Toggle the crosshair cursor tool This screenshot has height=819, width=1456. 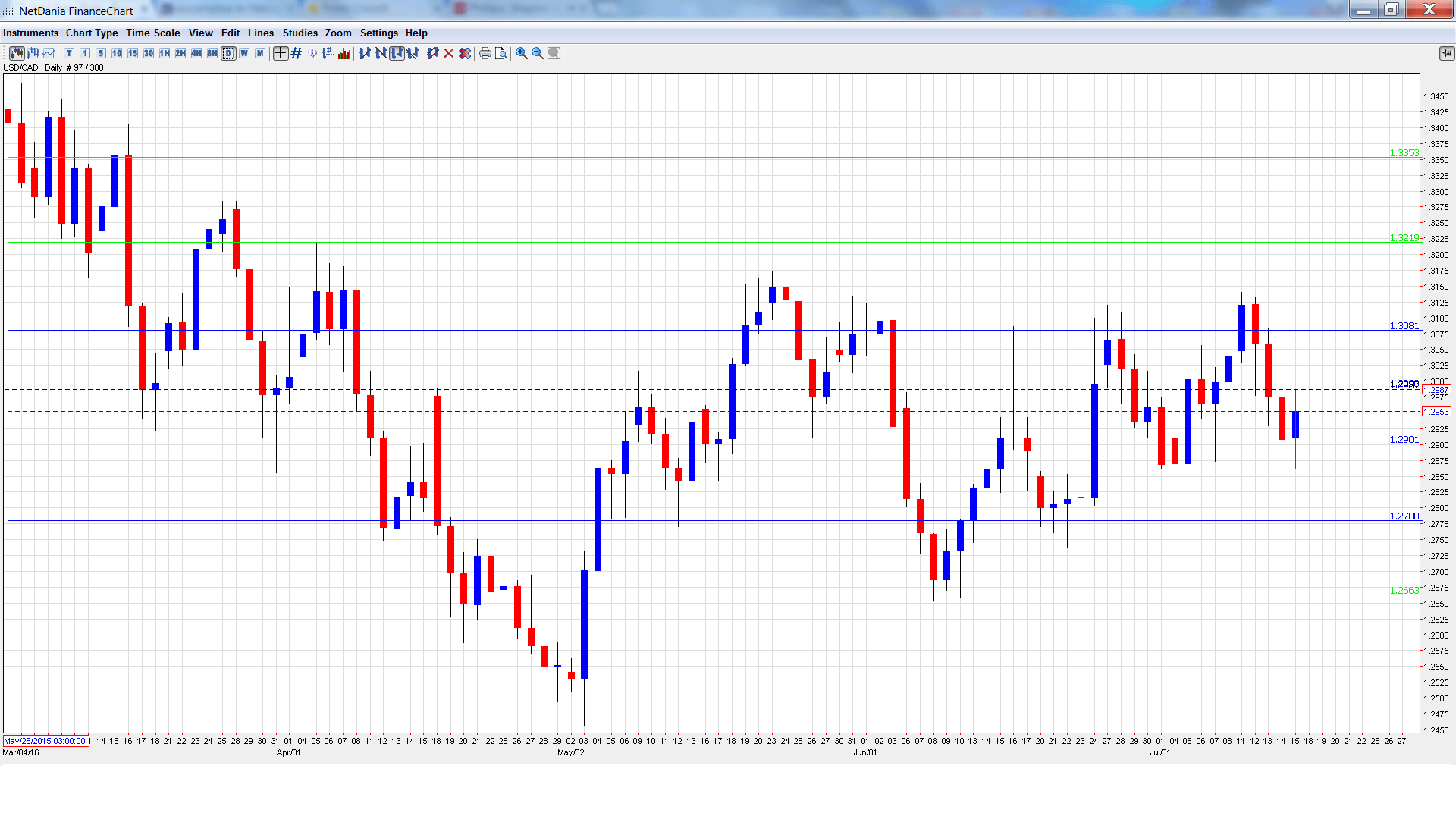pos(281,53)
